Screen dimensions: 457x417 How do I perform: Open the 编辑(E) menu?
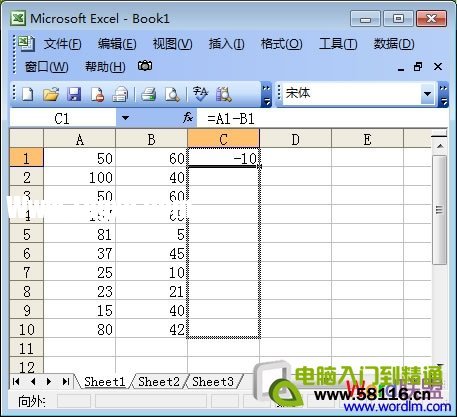(117, 44)
